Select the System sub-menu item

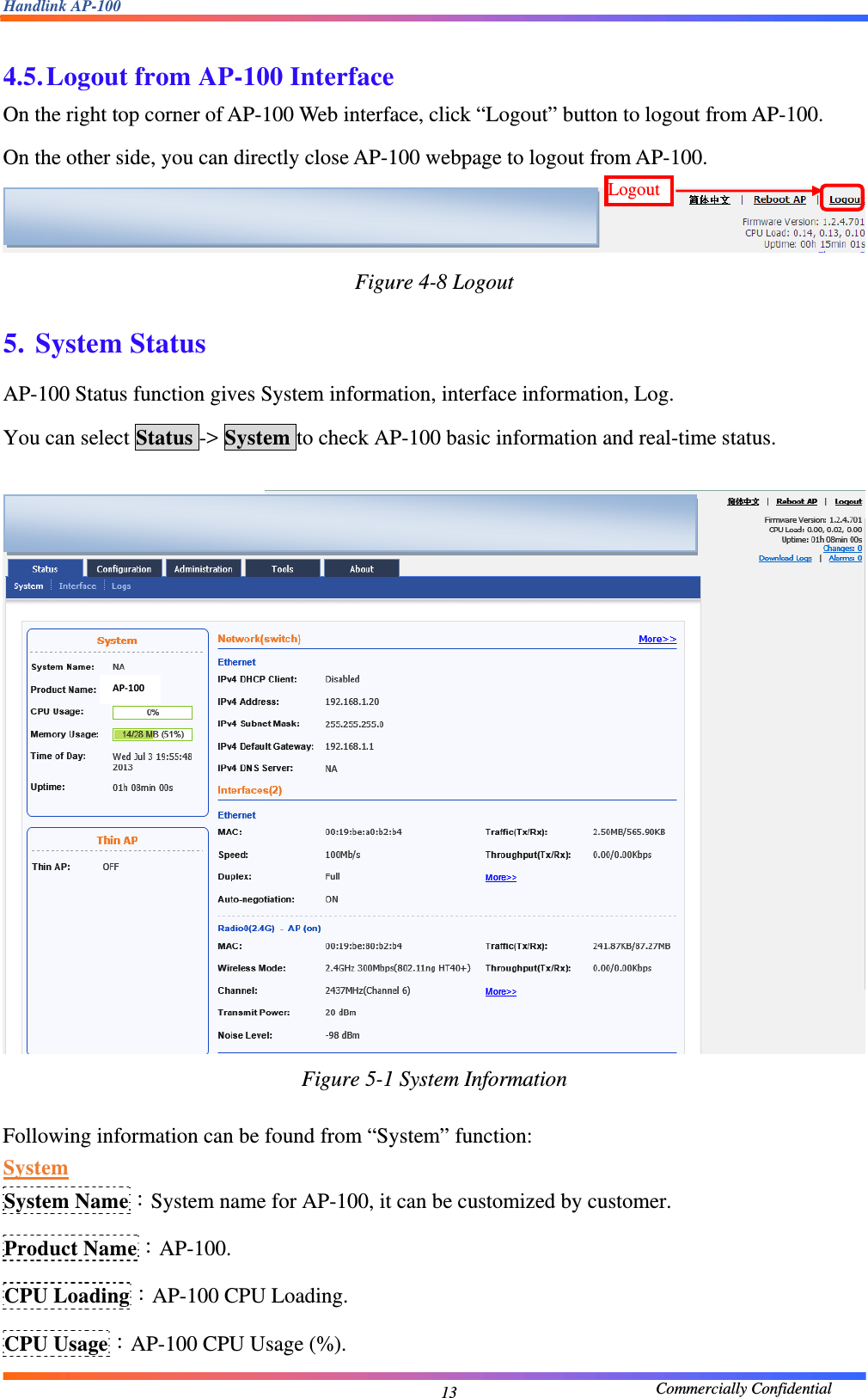click(x=28, y=586)
